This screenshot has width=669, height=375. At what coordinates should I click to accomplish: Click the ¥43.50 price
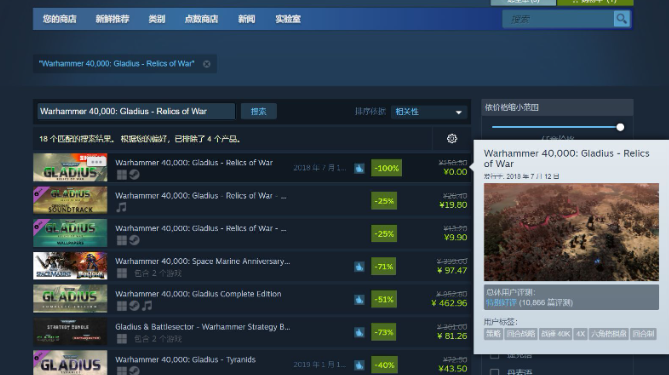[453, 369]
